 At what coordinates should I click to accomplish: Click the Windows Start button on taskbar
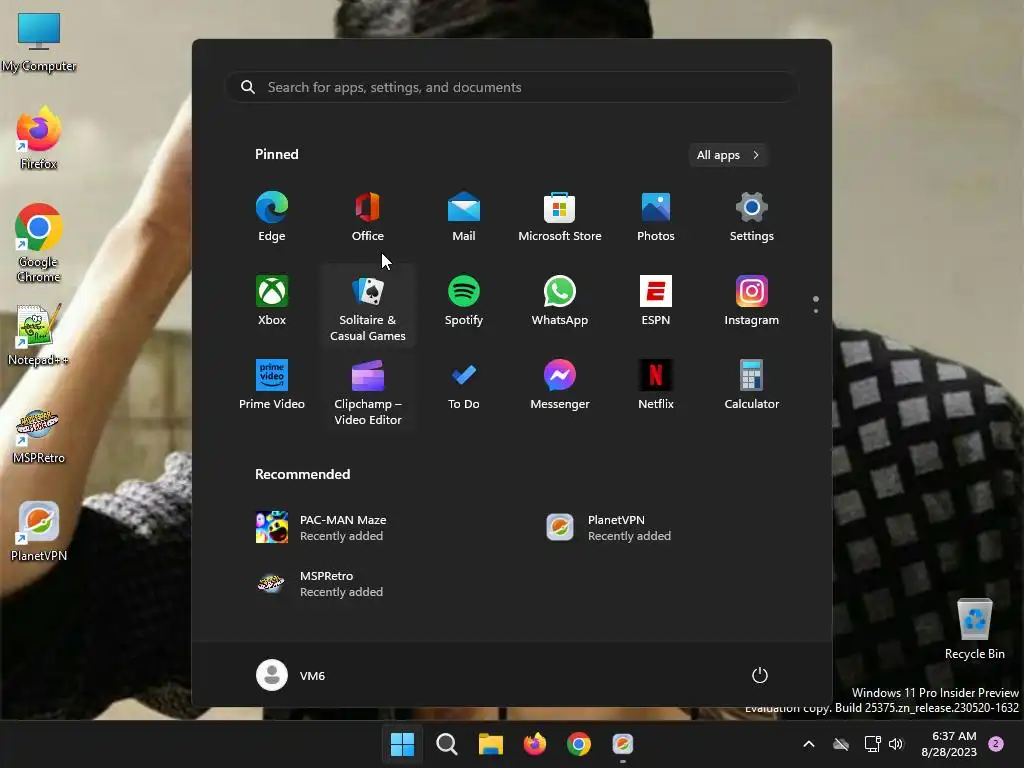point(402,744)
